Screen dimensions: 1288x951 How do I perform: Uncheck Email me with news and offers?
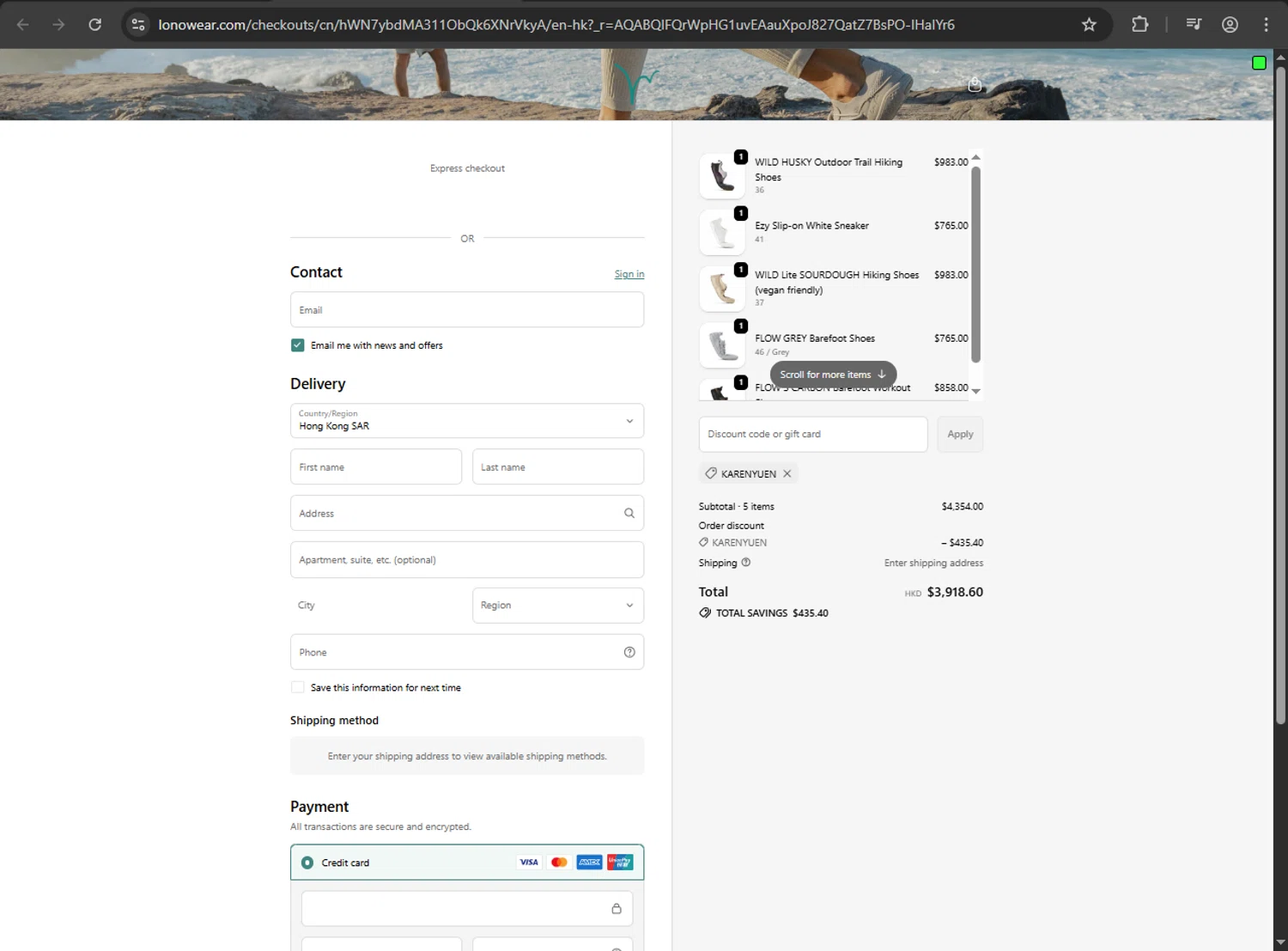click(x=297, y=344)
